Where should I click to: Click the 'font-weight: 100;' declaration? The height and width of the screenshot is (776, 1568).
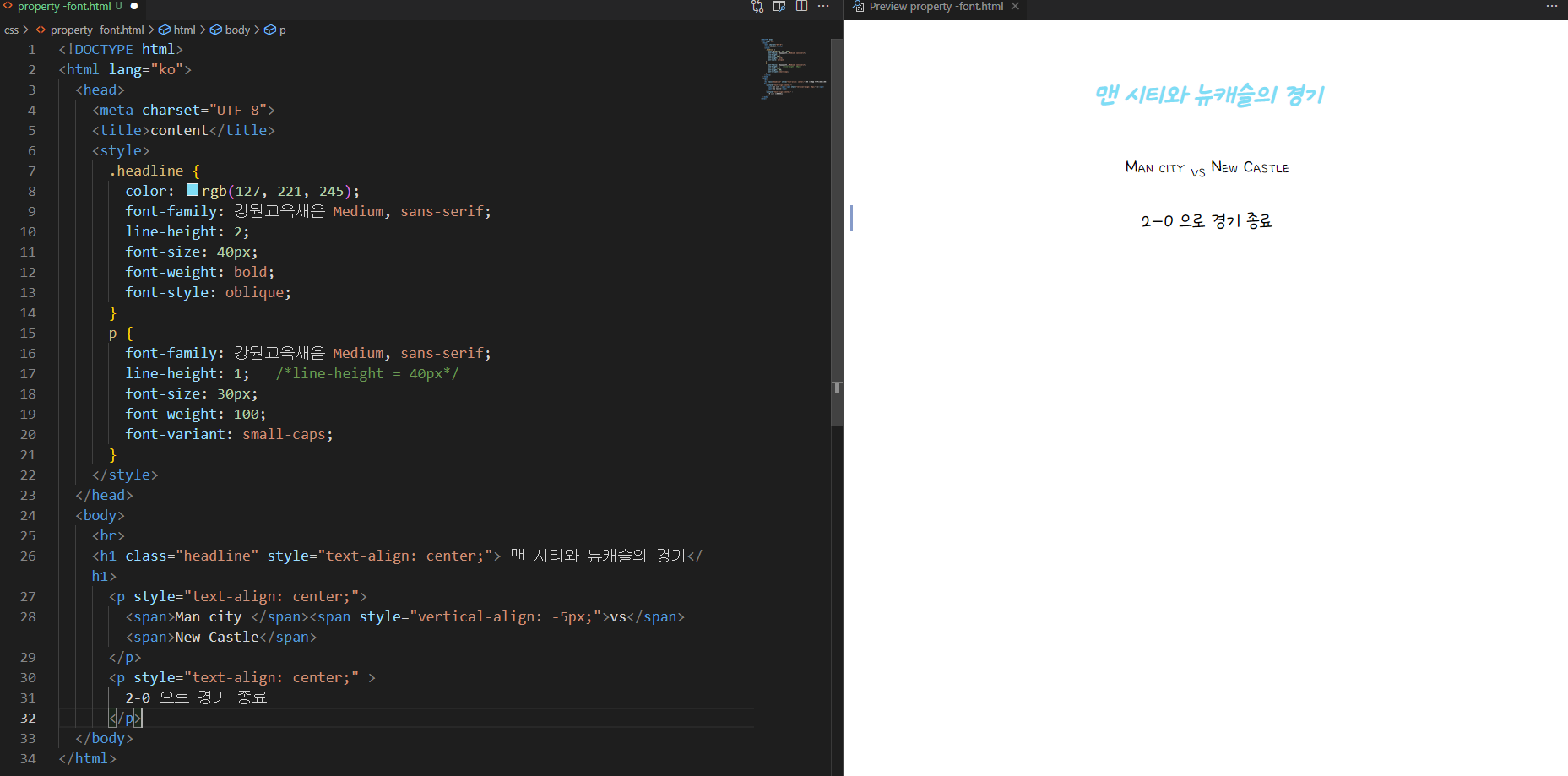[x=196, y=414]
